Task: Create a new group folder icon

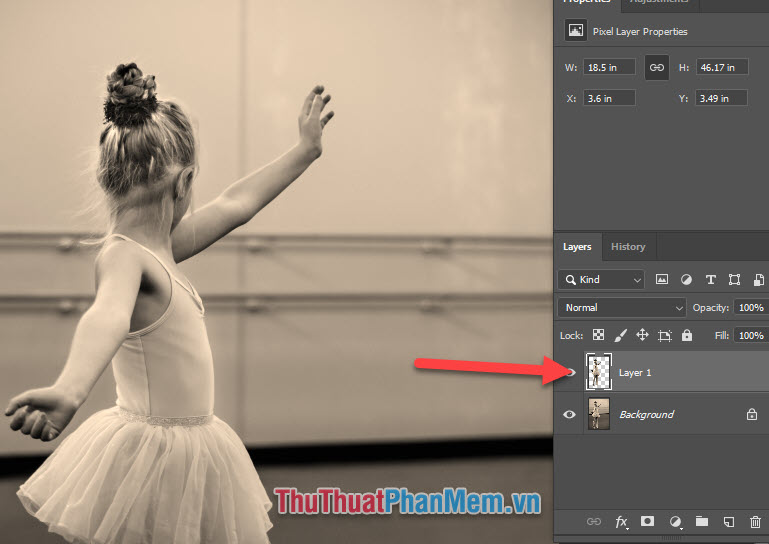Action: pyautogui.click(x=702, y=521)
